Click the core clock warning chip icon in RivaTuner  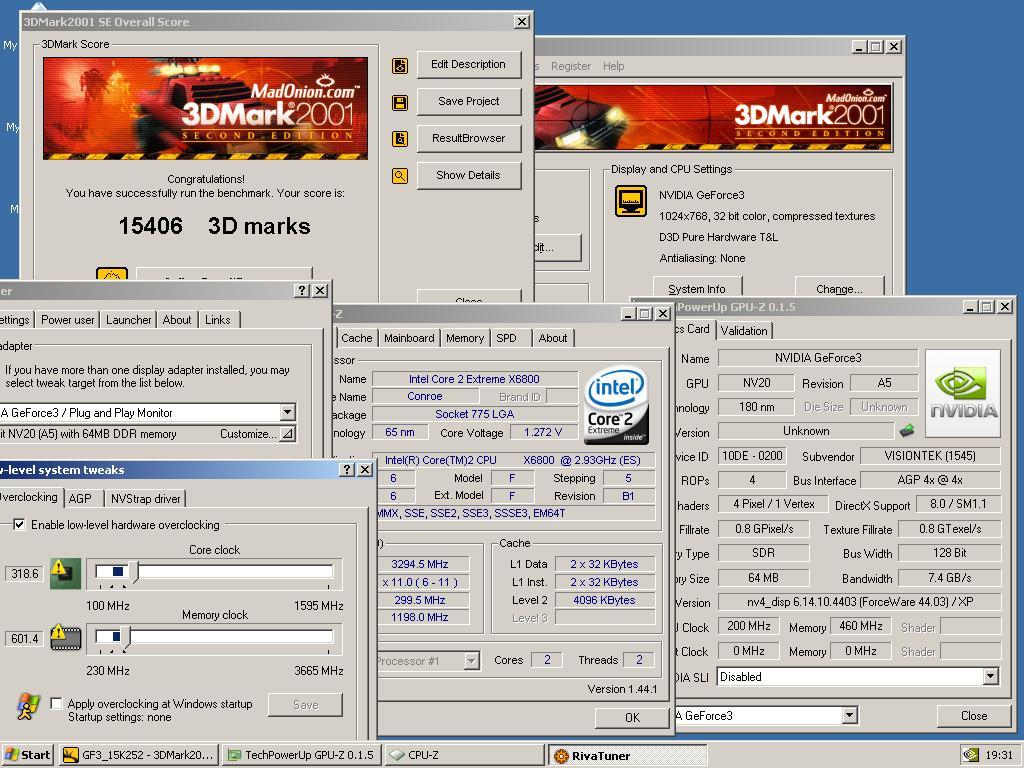[x=65, y=573]
